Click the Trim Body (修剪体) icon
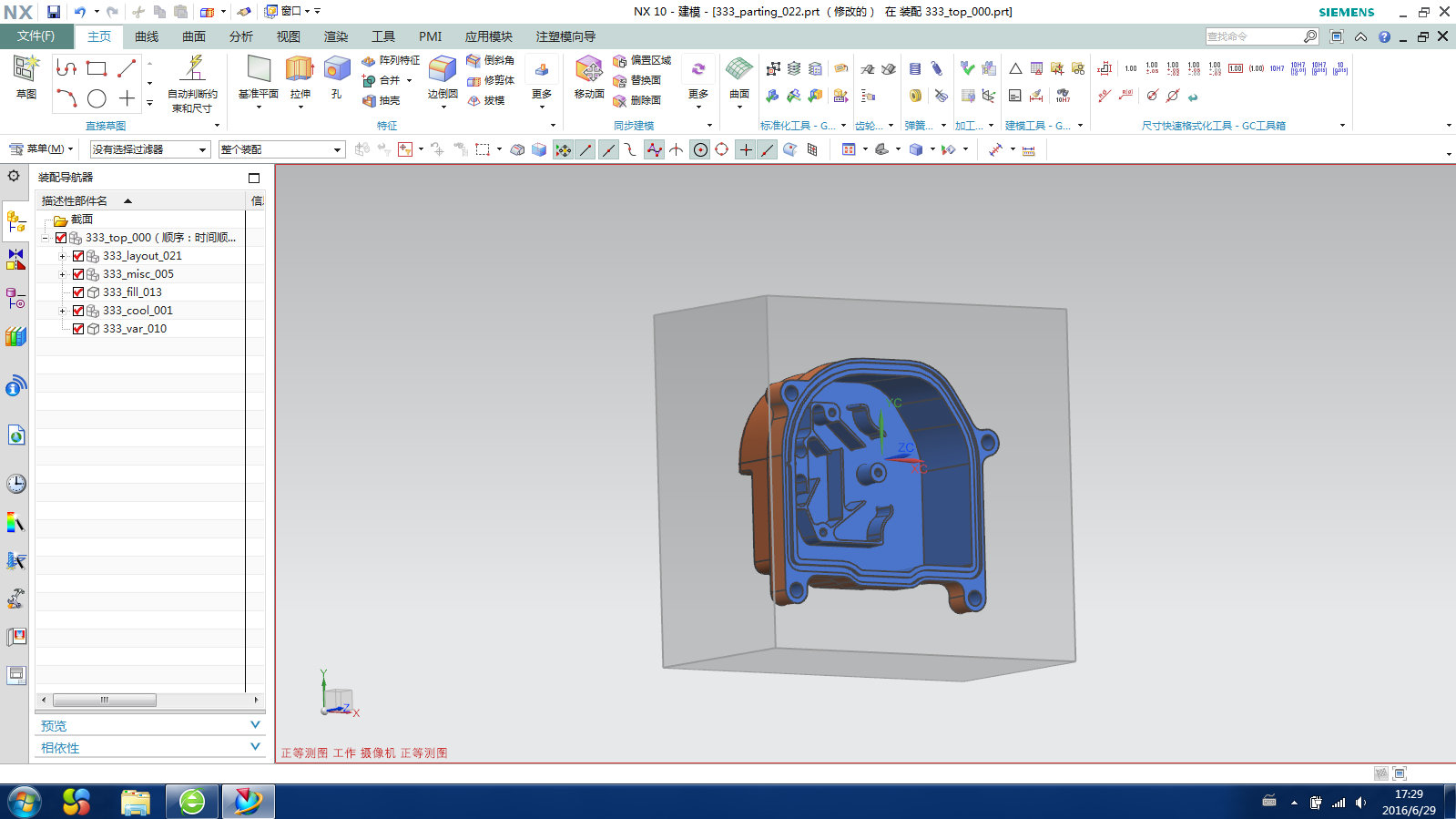The height and width of the screenshot is (819, 1456). 473,81
